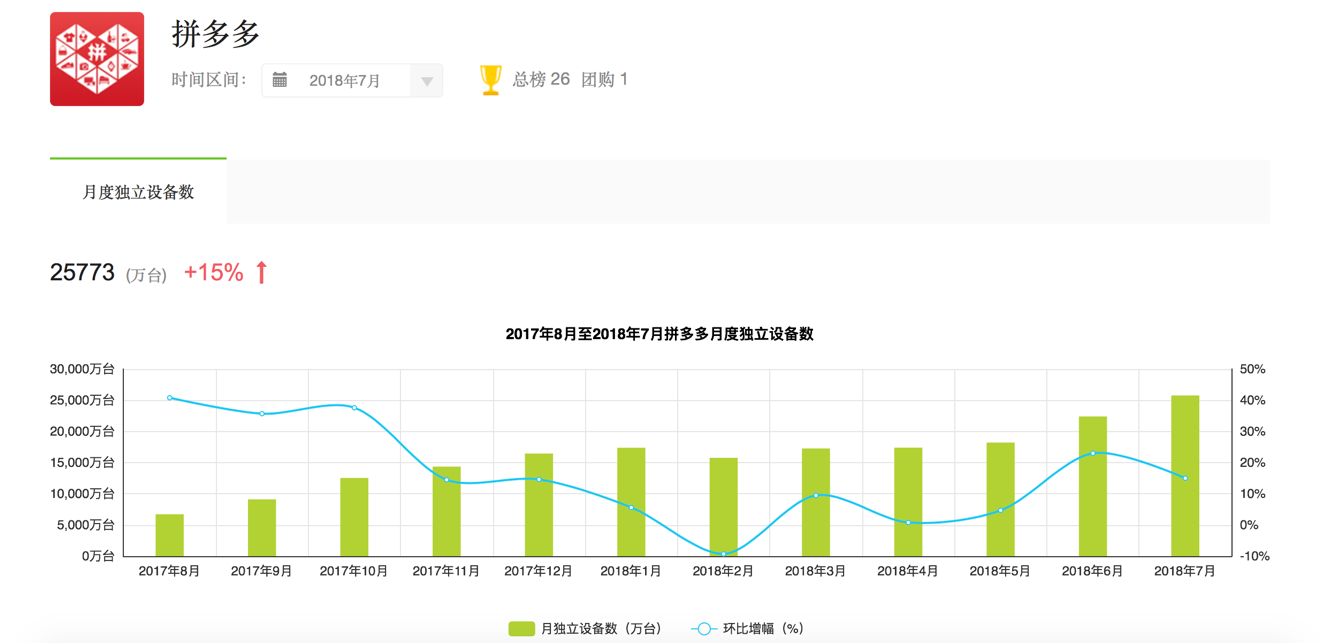Click the 拼多多 app name heading
The height and width of the screenshot is (643, 1320).
[216, 34]
